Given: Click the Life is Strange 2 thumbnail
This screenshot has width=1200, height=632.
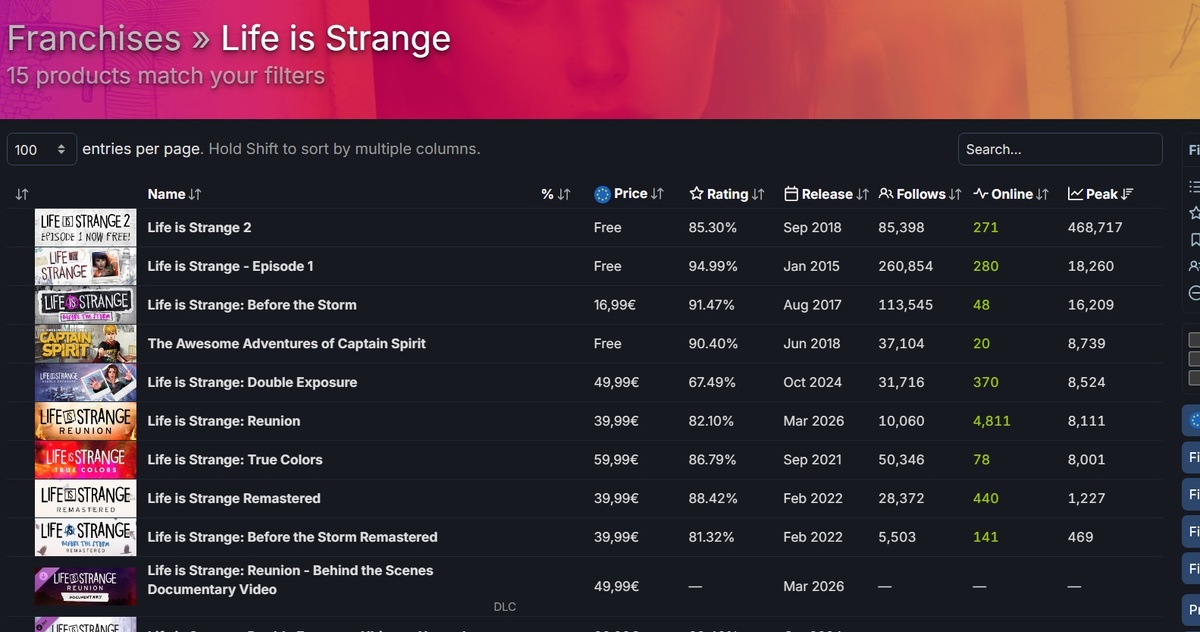Looking at the screenshot, I should (x=85, y=228).
